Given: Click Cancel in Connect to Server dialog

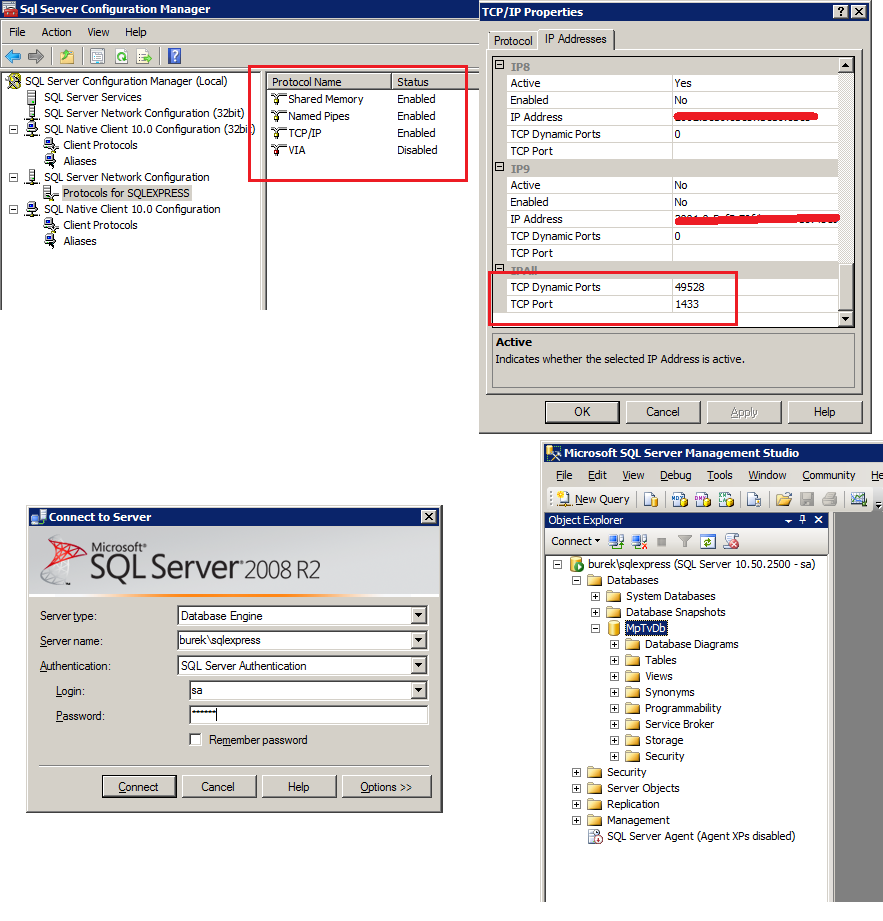Looking at the screenshot, I should click(x=219, y=786).
